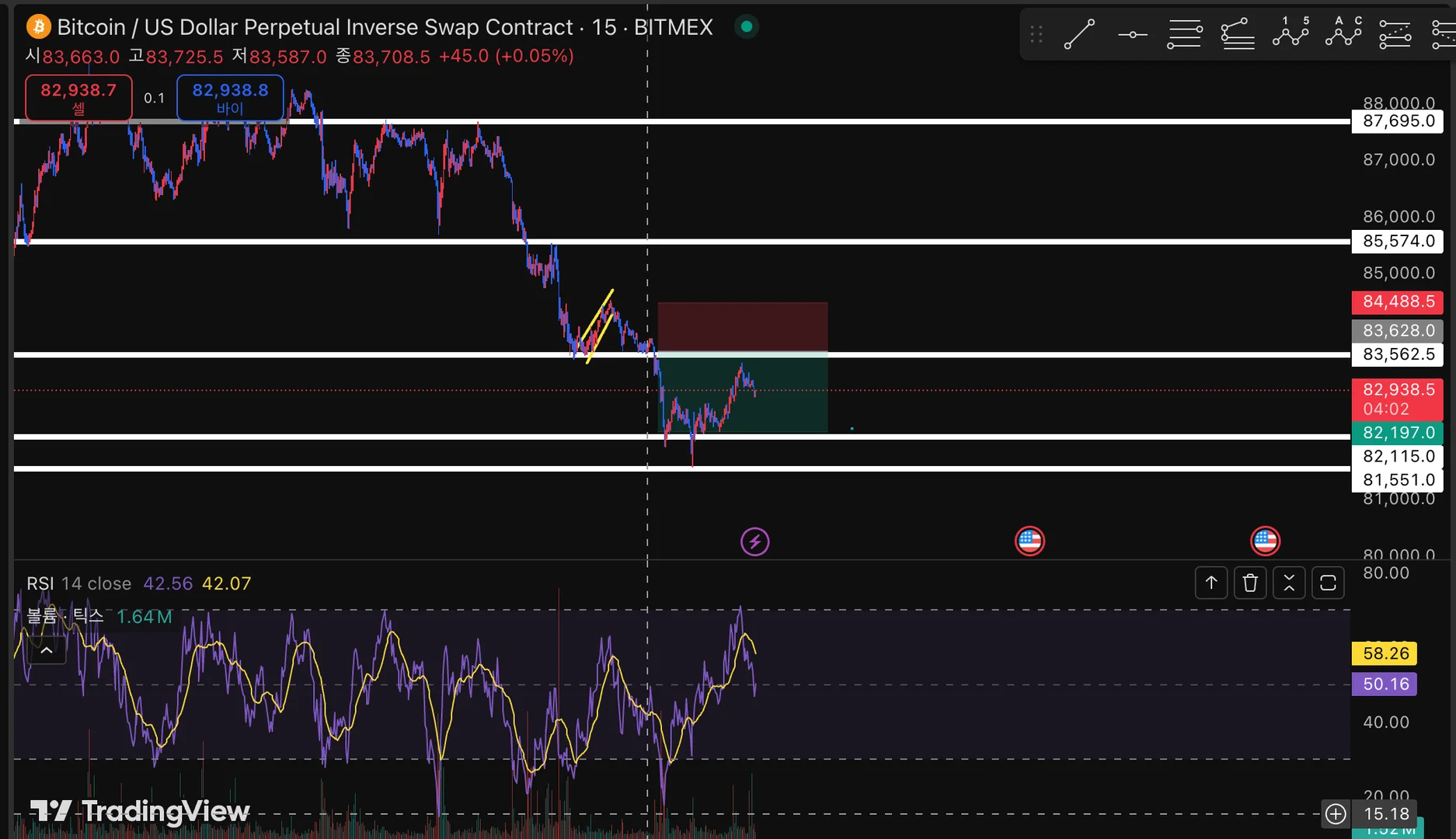Click the orange Bitcoin symbol logo

(x=38, y=27)
